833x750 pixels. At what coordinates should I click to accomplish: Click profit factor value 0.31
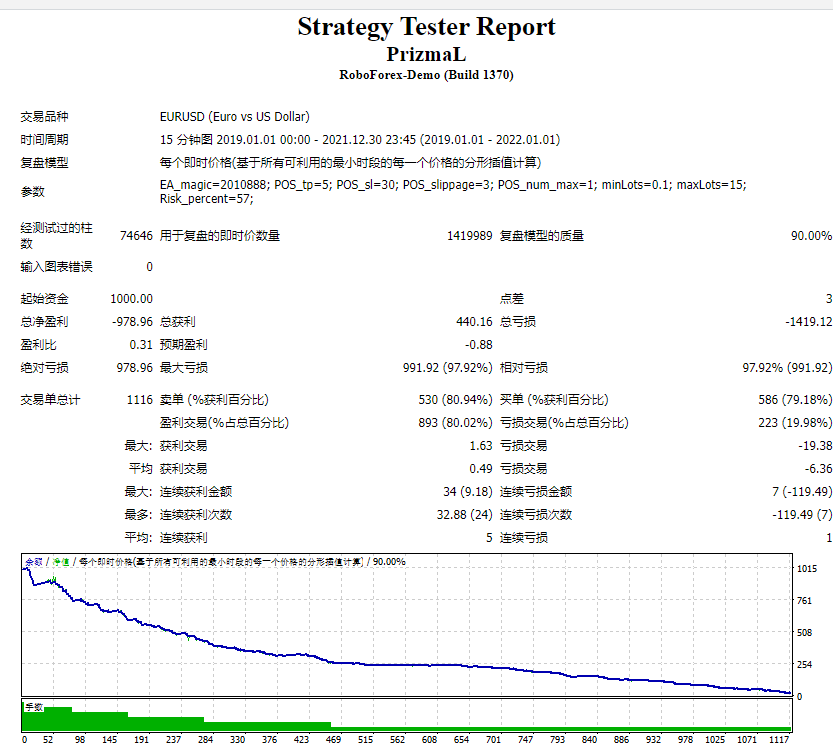141,345
